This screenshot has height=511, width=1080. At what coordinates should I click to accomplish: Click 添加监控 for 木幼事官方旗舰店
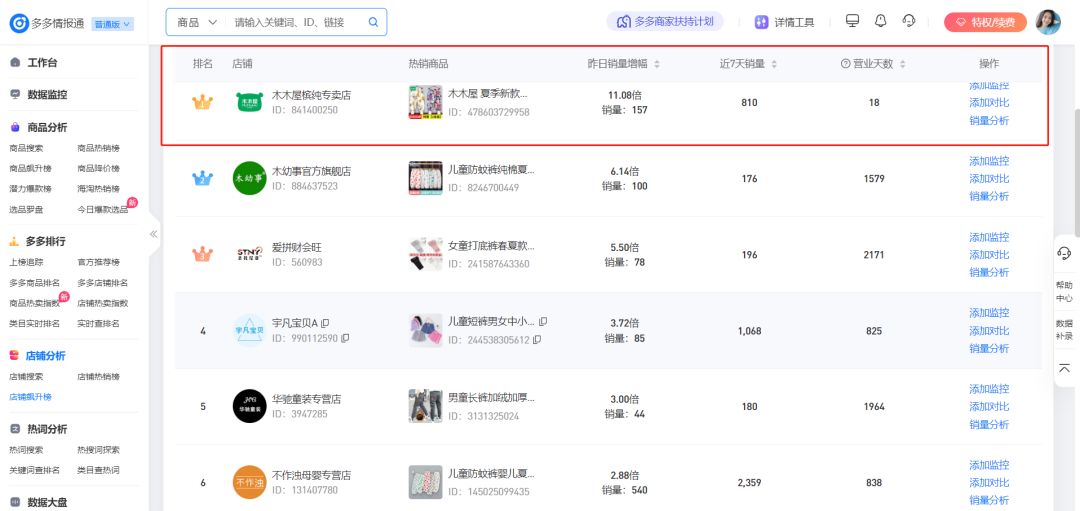point(989,161)
